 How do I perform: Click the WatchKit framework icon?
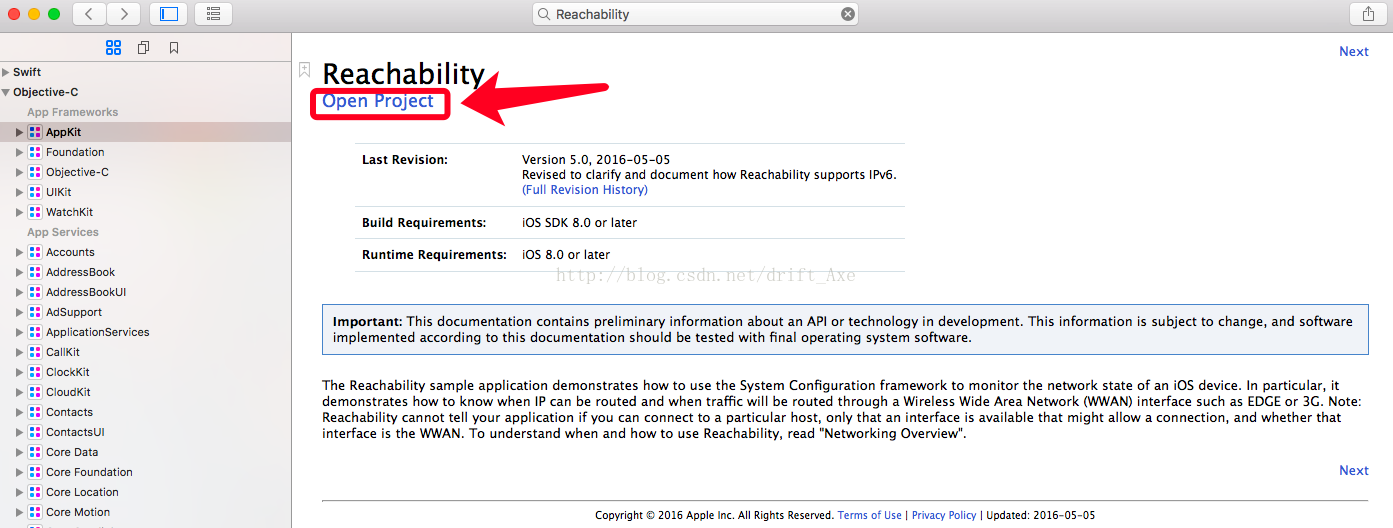click(x=35, y=212)
